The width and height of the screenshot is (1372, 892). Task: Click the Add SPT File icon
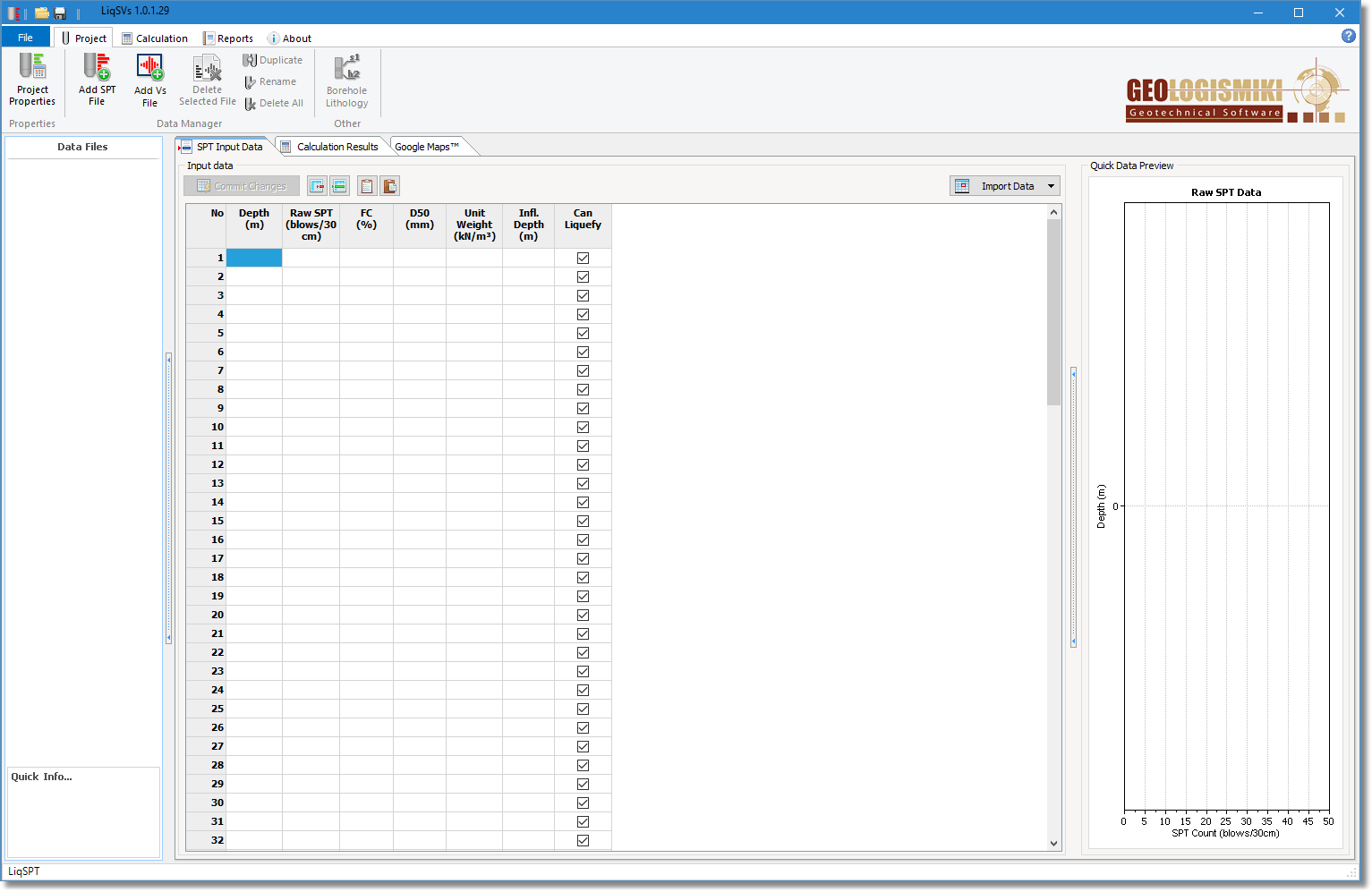[x=97, y=79]
